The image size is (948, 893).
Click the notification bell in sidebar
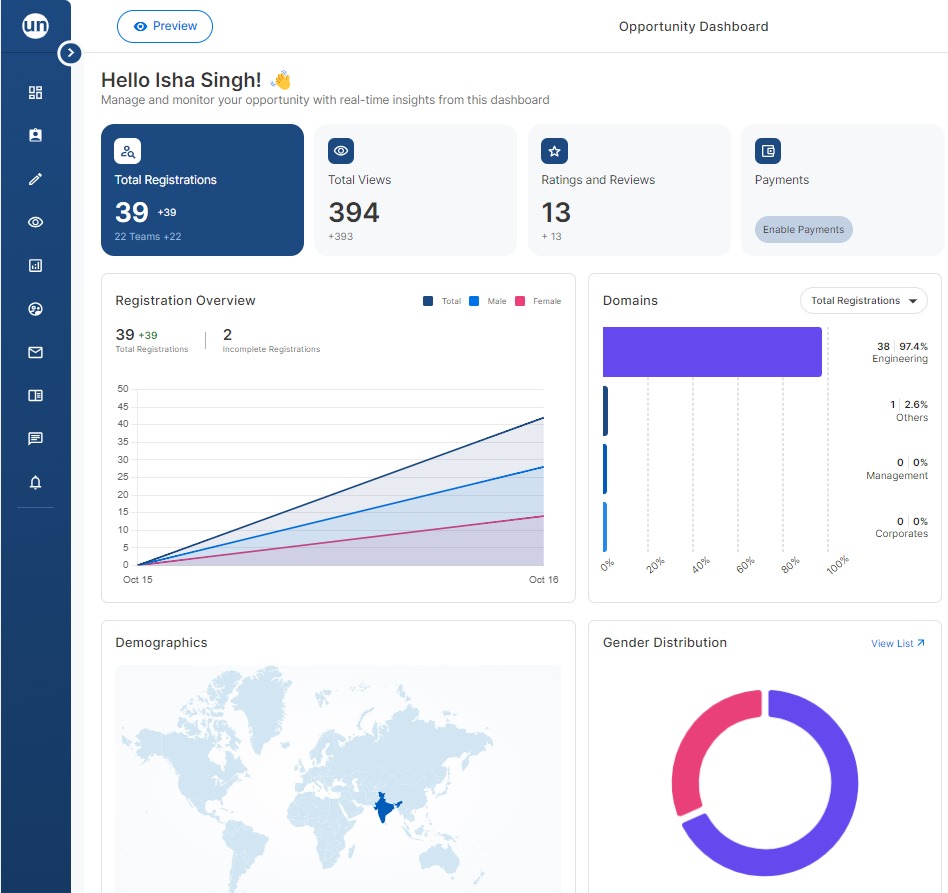(35, 482)
